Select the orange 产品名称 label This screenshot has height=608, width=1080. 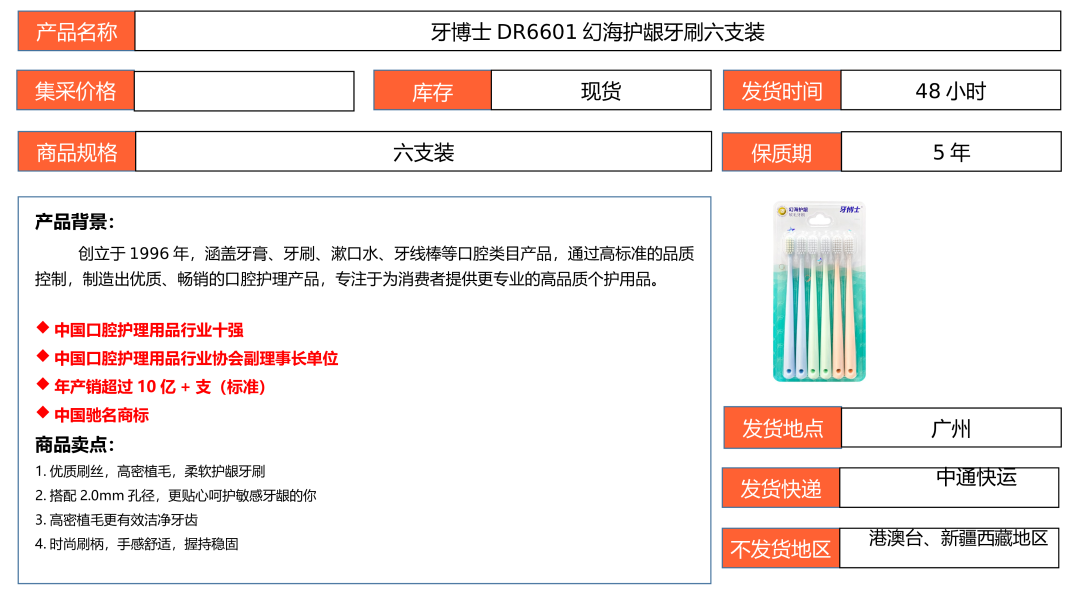point(76,31)
